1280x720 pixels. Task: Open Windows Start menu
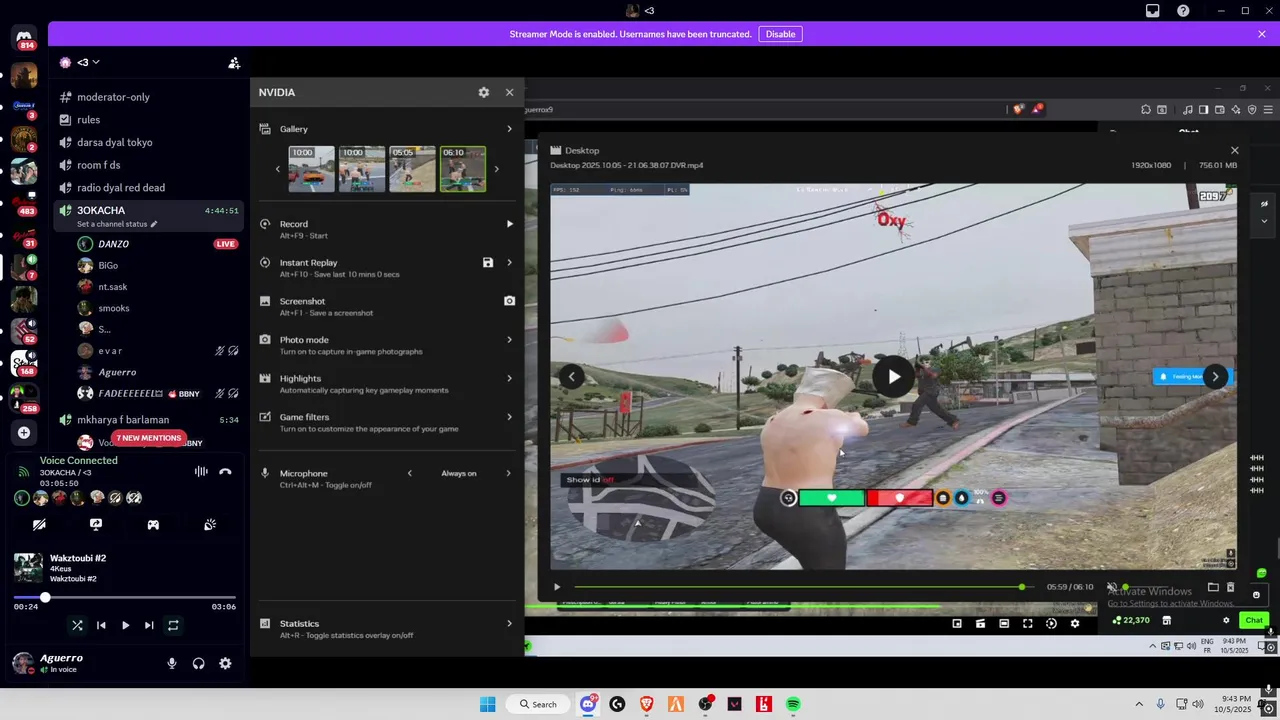487,704
